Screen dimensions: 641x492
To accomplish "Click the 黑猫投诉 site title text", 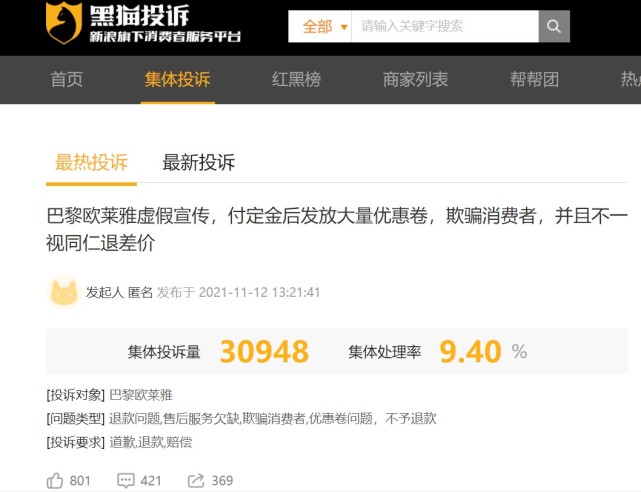I will coord(139,16).
